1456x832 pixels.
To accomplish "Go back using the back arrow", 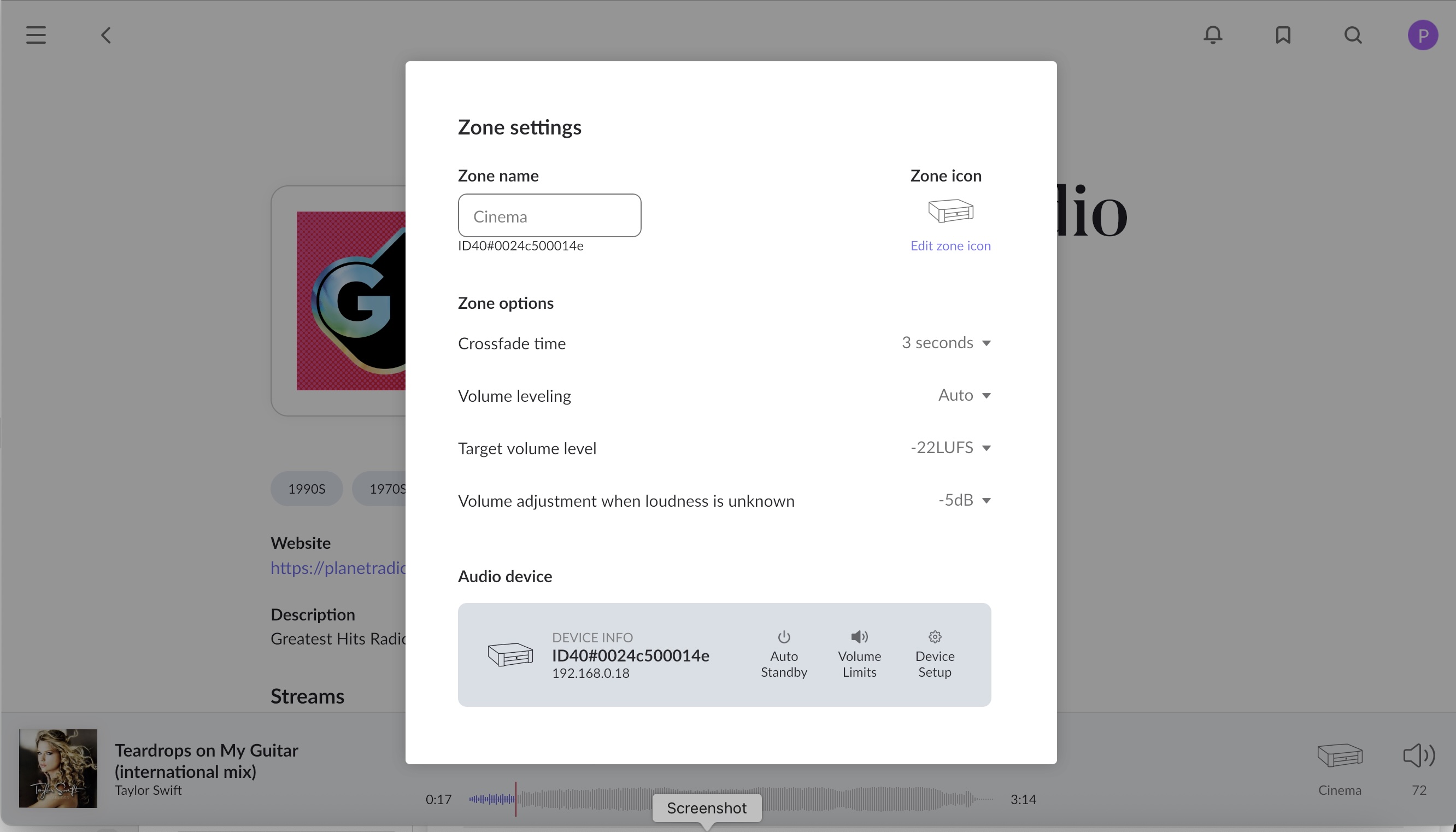I will [105, 36].
